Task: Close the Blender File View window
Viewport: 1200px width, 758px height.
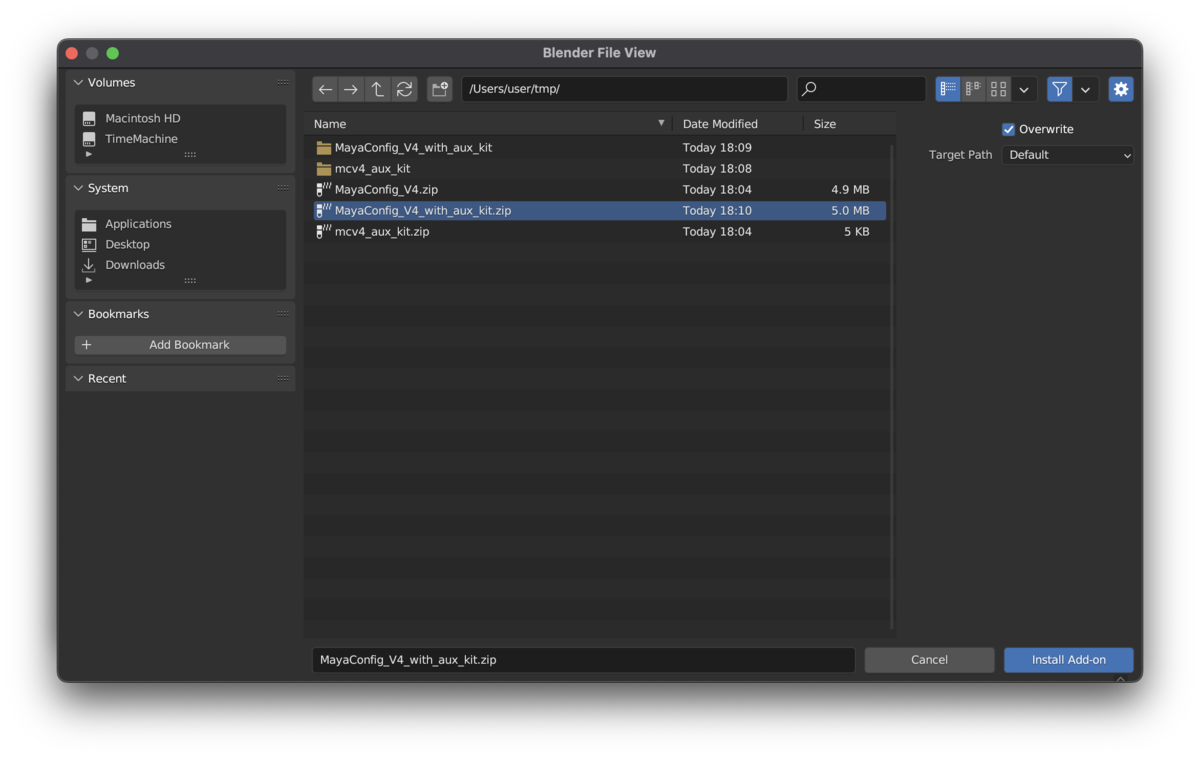Action: click(71, 53)
